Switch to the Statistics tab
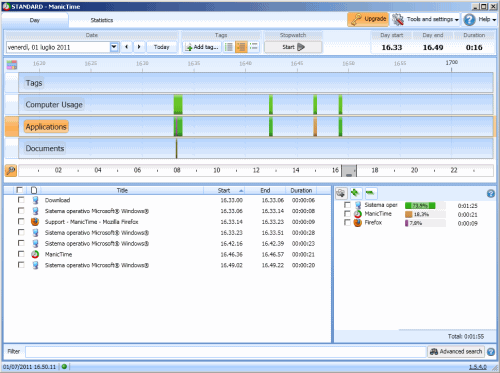Image resolution: width=500 pixels, height=373 pixels. point(102,20)
